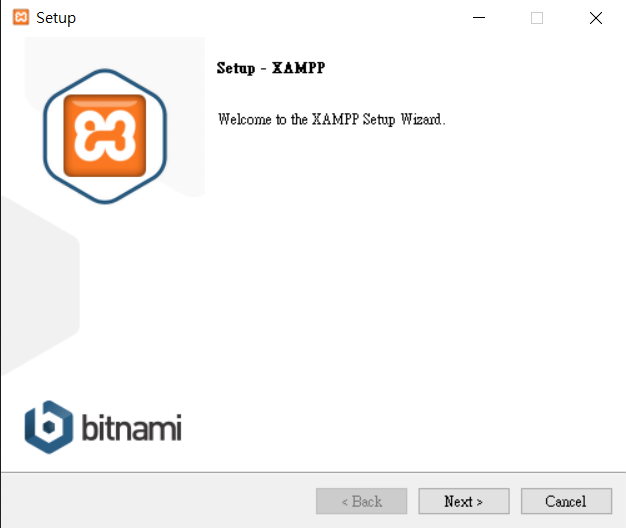This screenshot has width=626, height=528.
Task: Click the "Setup - XAMPP" heading
Action: (x=271, y=68)
